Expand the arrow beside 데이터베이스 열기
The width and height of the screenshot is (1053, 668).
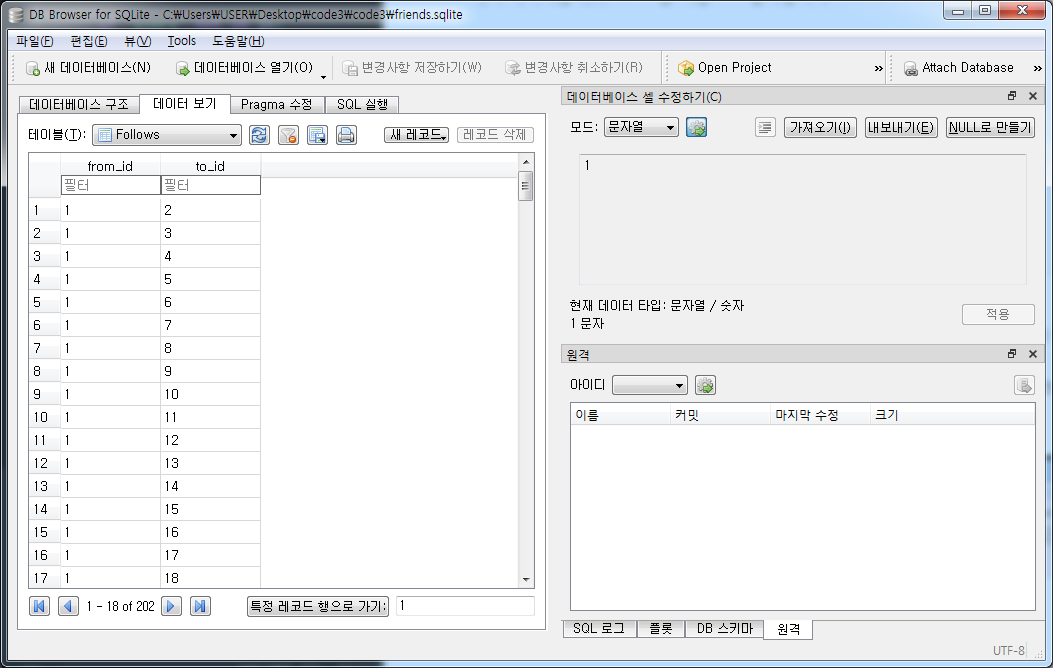[323, 76]
